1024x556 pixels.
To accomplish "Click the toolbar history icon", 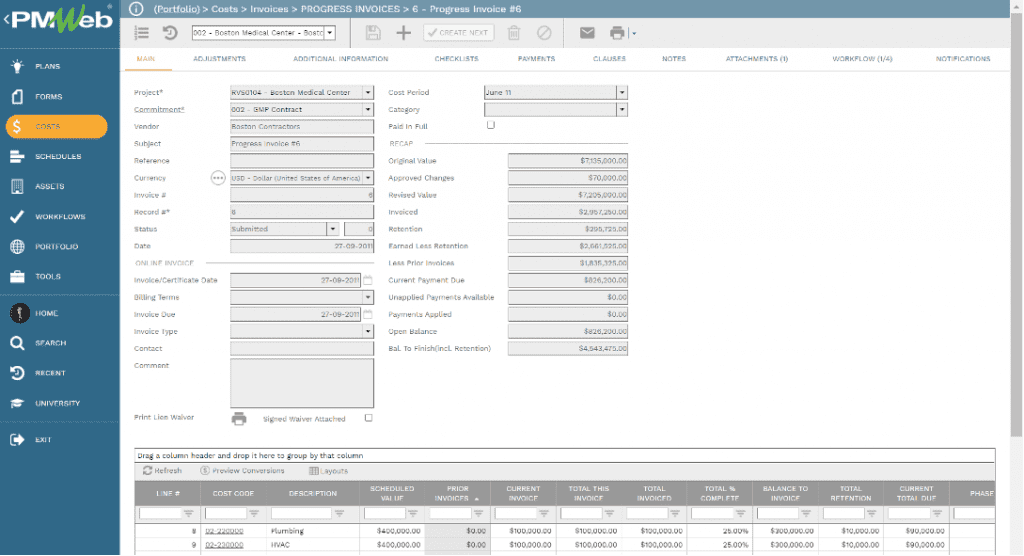I will [x=170, y=33].
